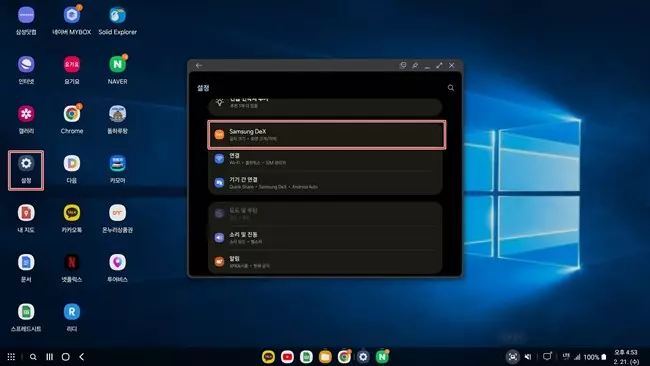Show recent apps in the taskbar
This screenshot has width=650, height=366.
click(x=49, y=356)
